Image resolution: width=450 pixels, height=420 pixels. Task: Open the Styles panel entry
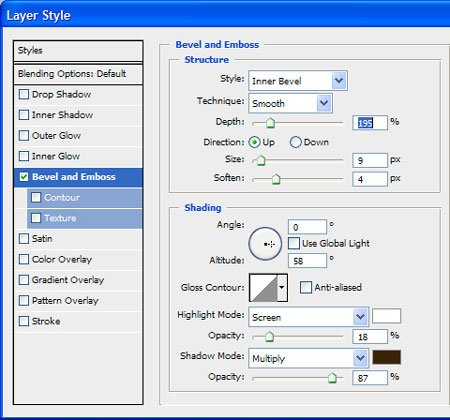click(78, 51)
